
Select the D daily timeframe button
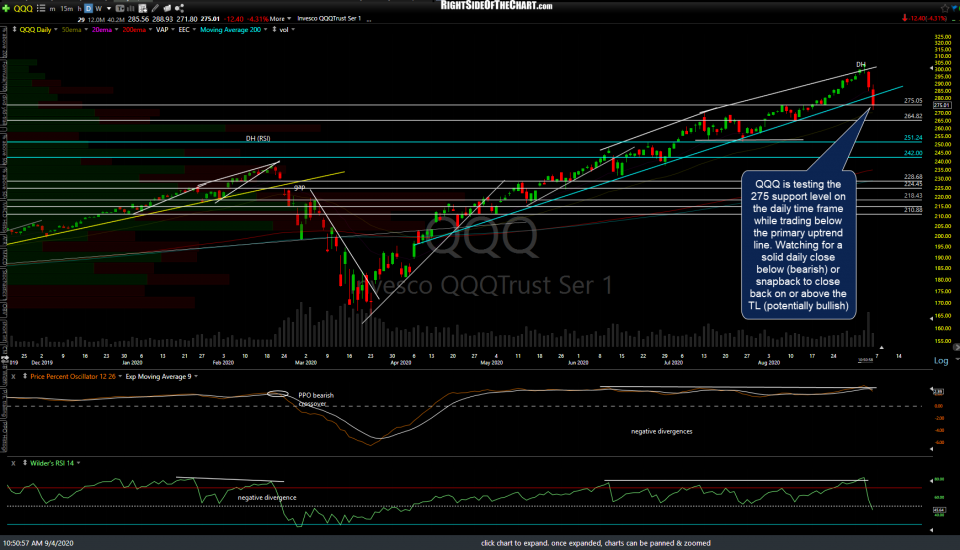tap(88, 9)
